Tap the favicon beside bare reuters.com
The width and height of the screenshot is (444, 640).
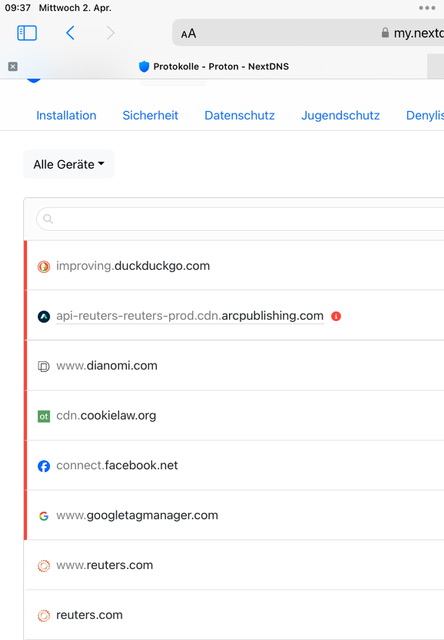(44, 616)
